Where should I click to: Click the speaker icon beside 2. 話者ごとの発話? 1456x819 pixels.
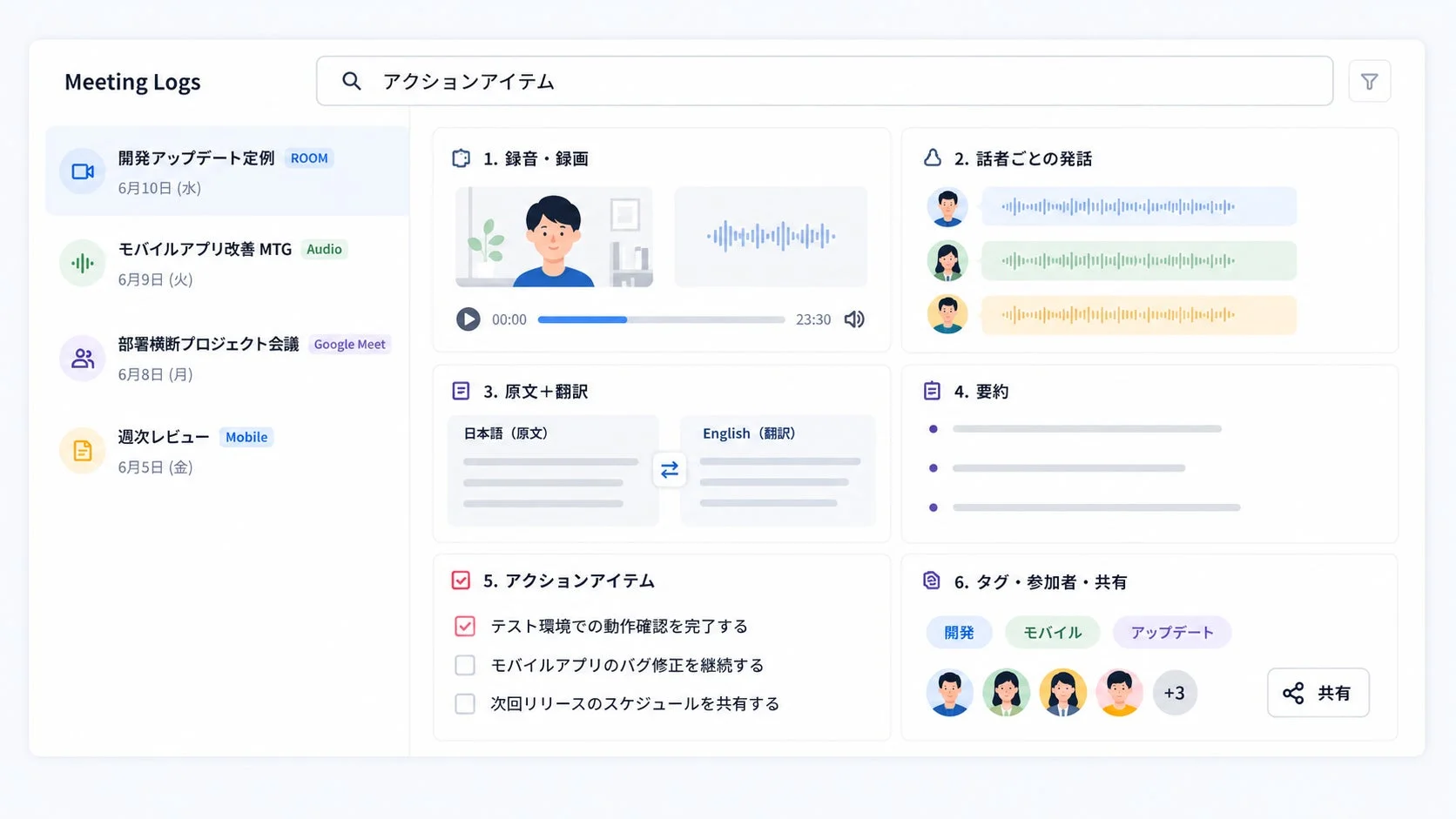(932, 158)
